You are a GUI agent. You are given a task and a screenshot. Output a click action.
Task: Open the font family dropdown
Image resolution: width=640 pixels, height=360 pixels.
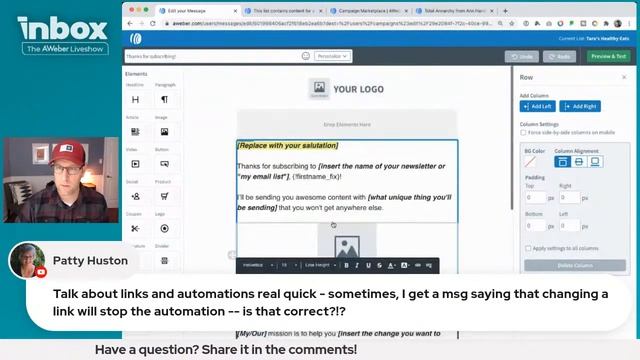click(258, 265)
